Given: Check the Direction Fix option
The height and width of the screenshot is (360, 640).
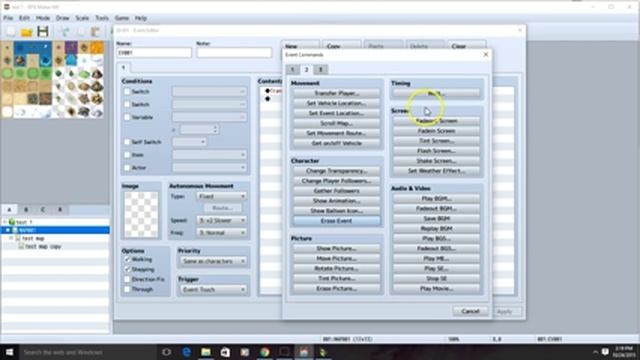Looking at the screenshot, I should pyautogui.click(x=127, y=279).
